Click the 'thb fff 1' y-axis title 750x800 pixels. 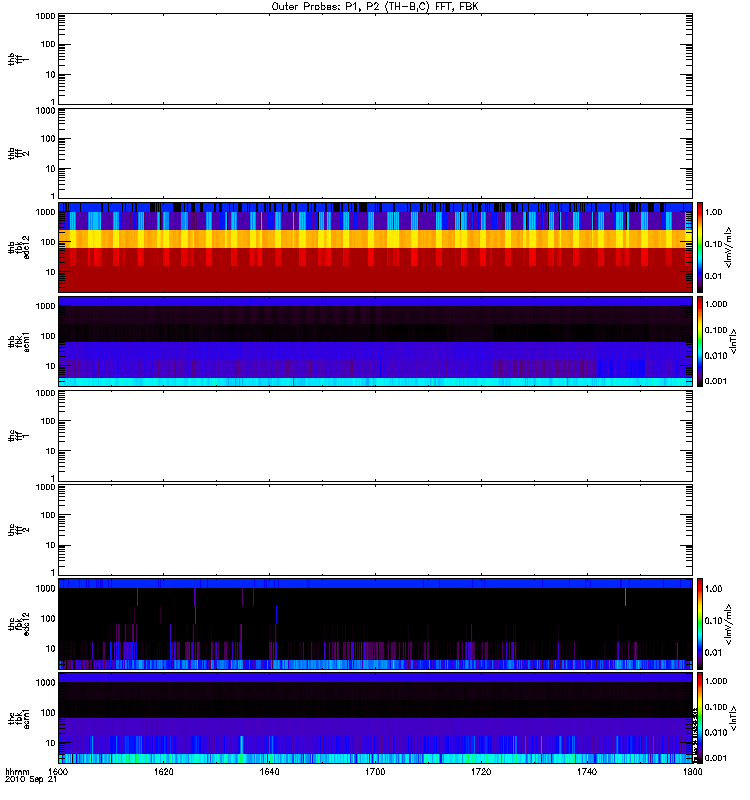click(18, 59)
